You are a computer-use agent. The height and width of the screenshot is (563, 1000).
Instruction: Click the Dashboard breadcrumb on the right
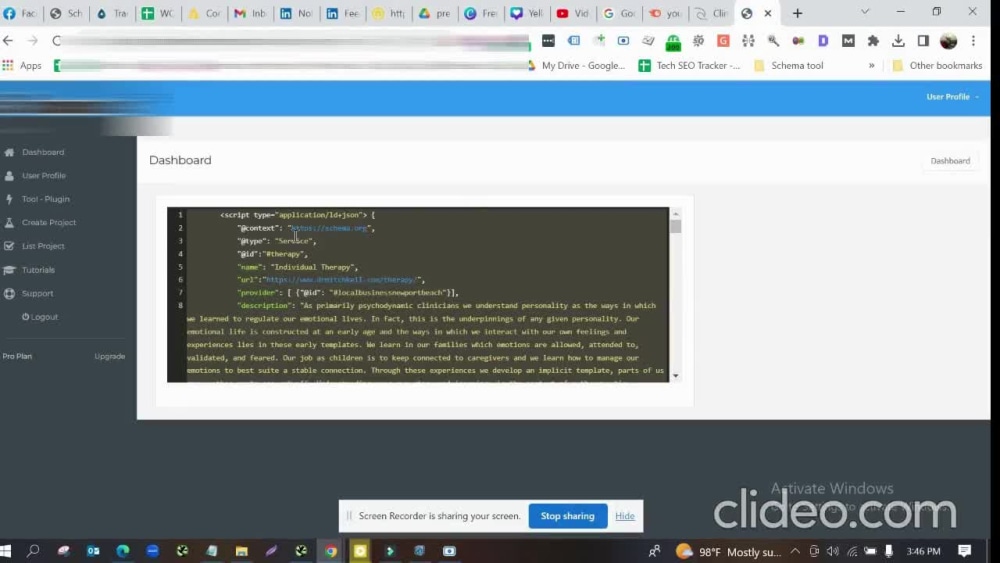click(x=950, y=161)
